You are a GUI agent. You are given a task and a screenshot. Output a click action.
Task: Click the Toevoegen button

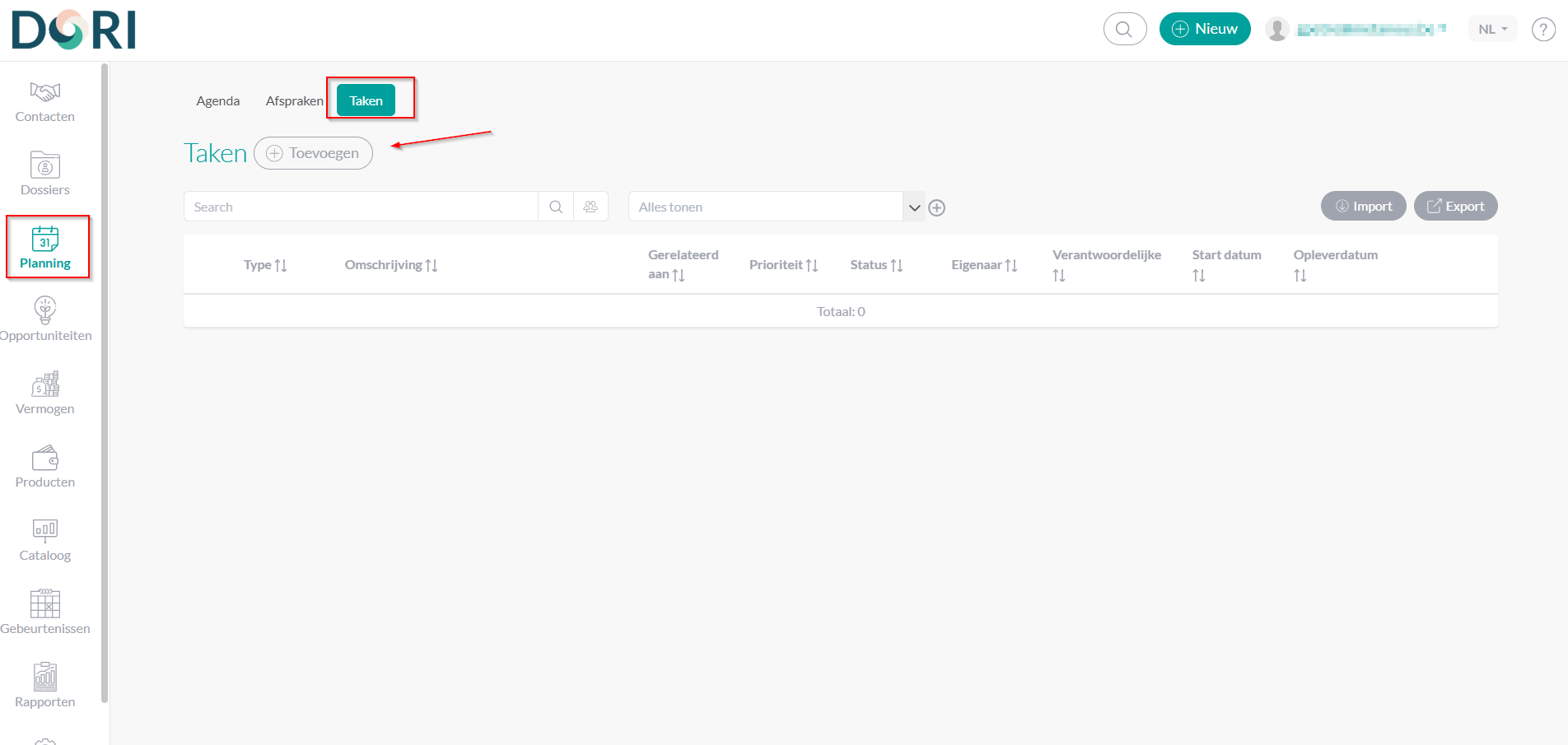[313, 153]
